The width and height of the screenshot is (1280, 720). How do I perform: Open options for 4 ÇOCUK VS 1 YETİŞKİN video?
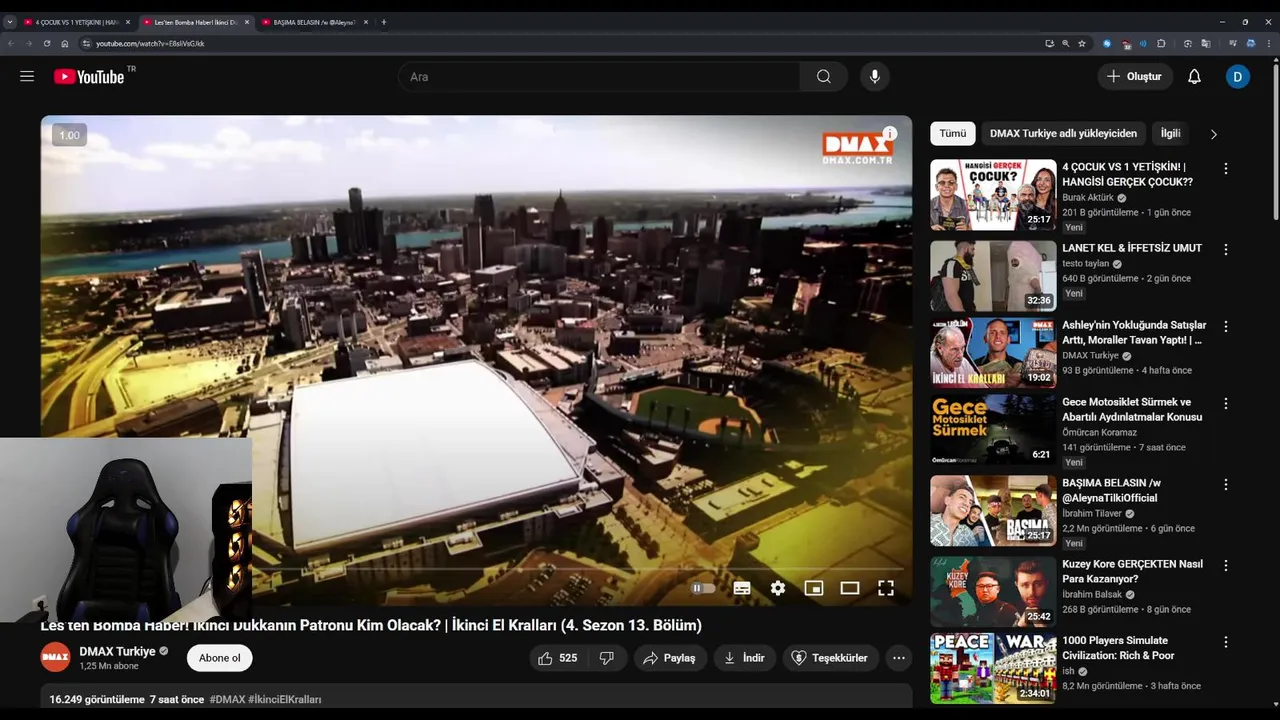point(1226,168)
